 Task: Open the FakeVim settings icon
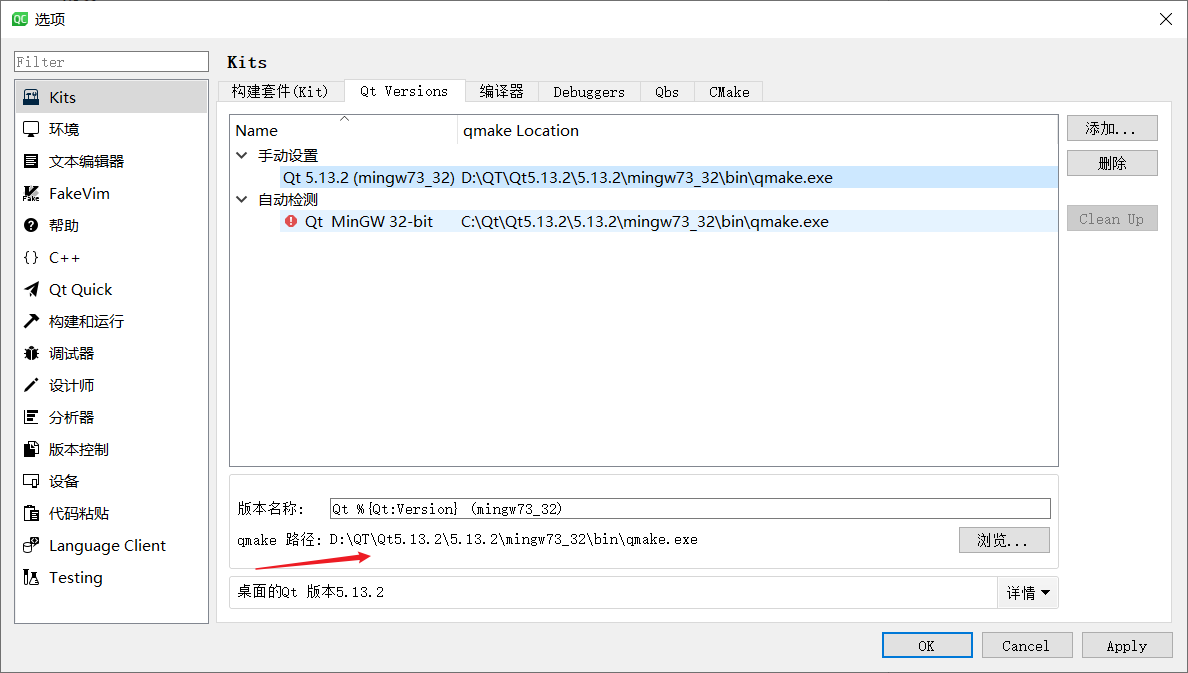click(x=33, y=192)
